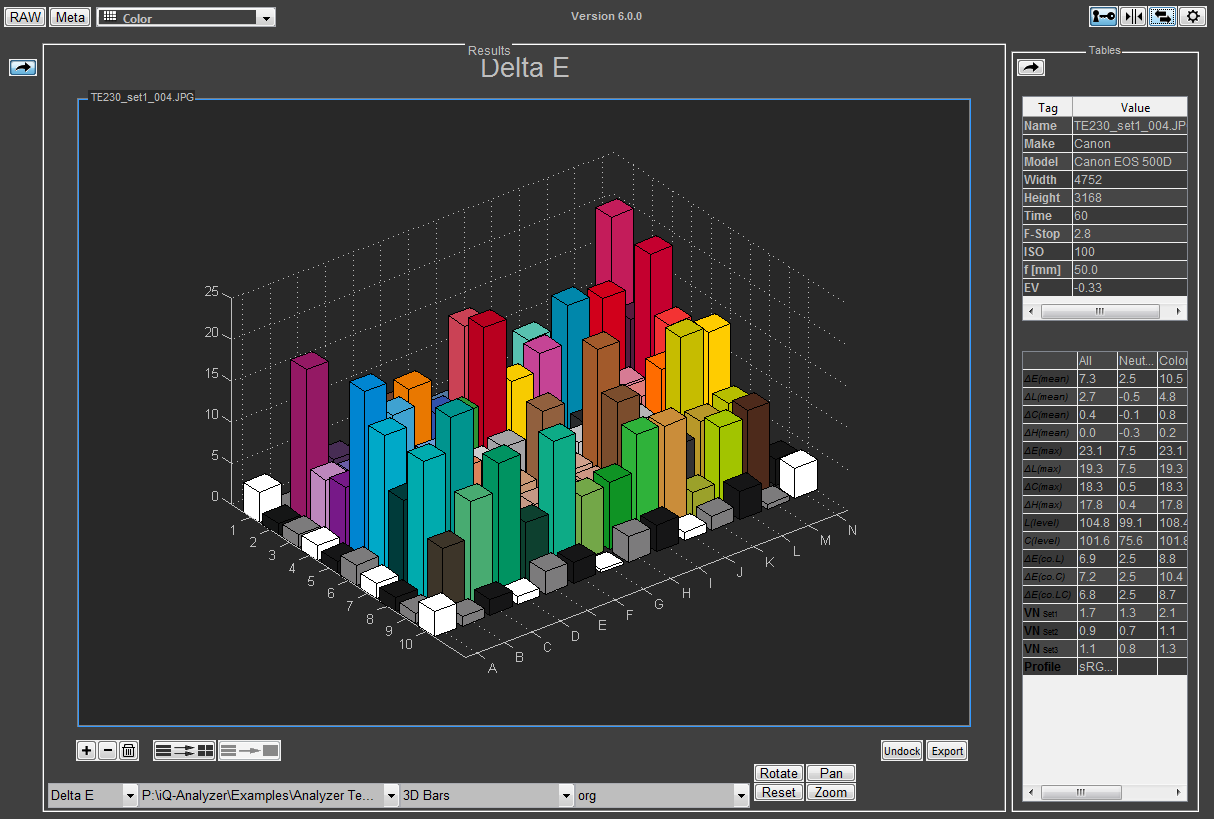1214x819 pixels.
Task: Click the gear settings icon
Action: click(x=1191, y=16)
